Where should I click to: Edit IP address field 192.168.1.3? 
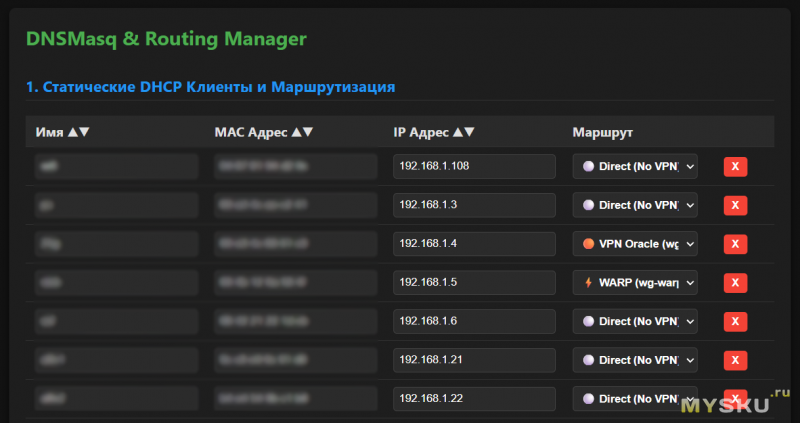pos(474,205)
